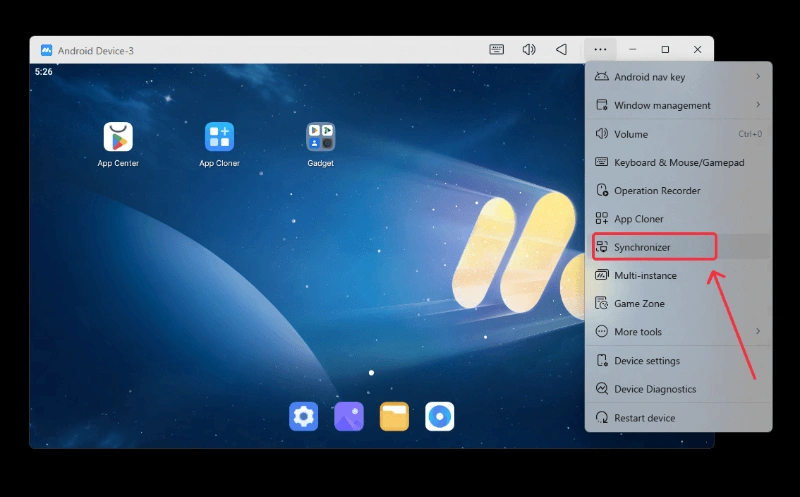Open the Gadget folder
The image size is (800, 497).
point(320,137)
